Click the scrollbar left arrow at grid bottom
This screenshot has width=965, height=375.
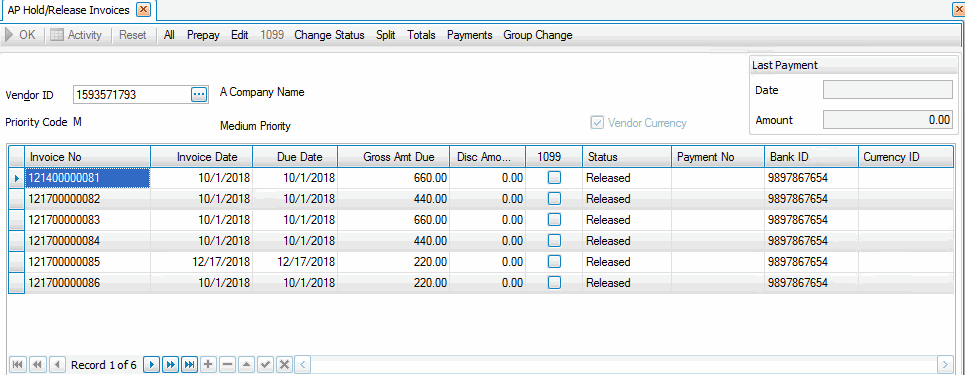pos(302,365)
